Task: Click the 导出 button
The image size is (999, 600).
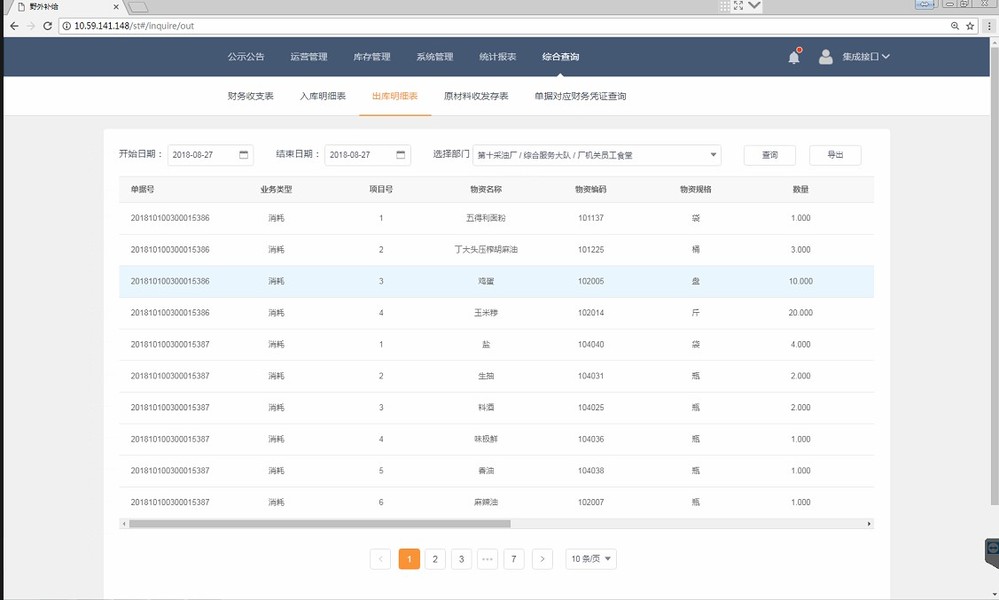Action: click(835, 155)
